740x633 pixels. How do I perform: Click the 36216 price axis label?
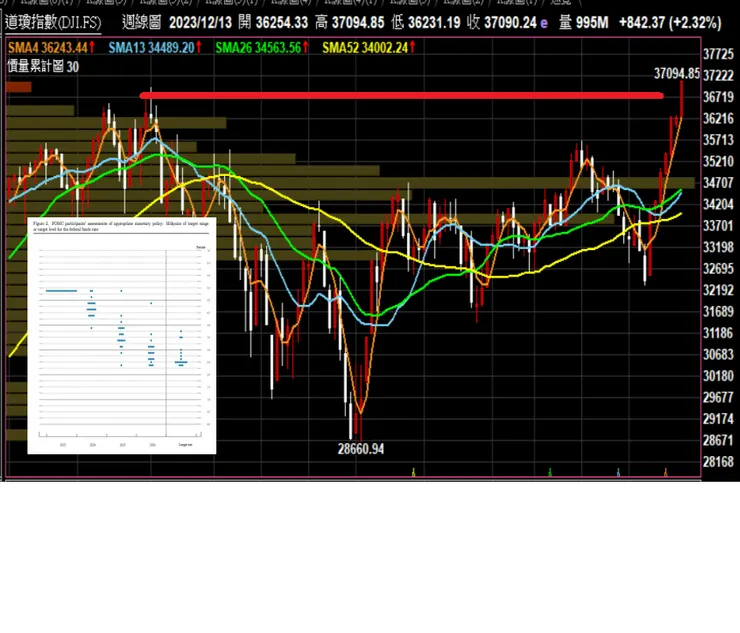[x=718, y=118]
